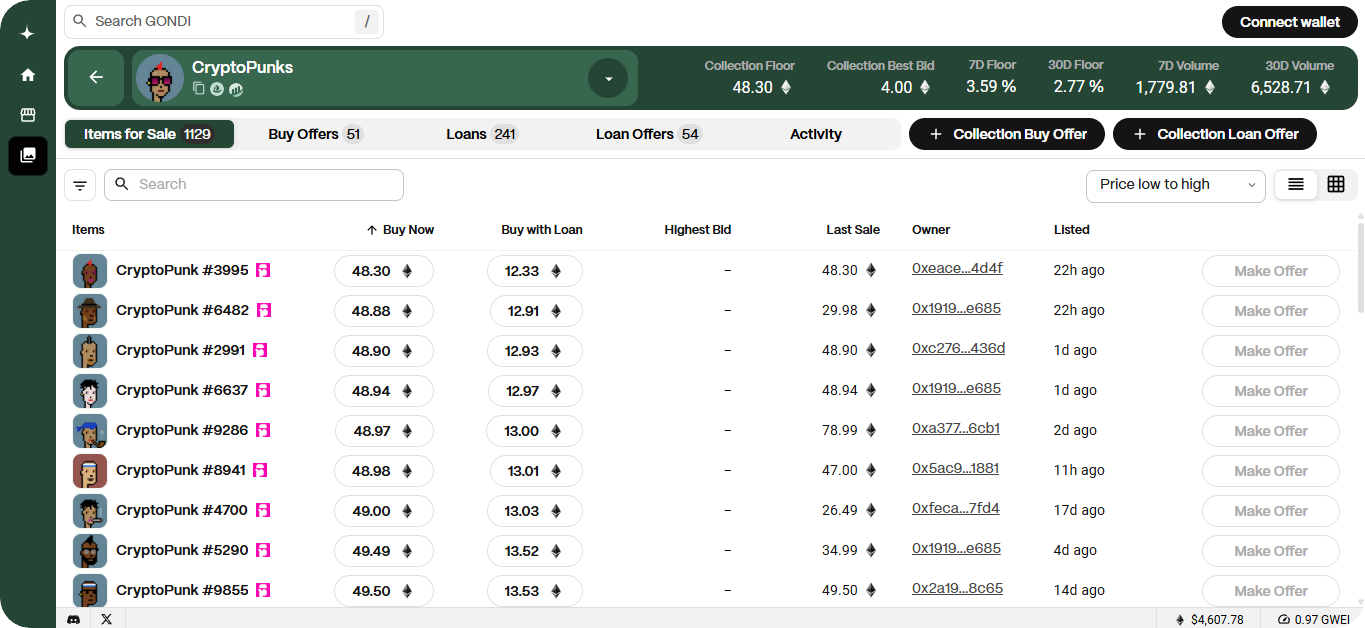Click the Connect wallet button
Image resolution: width=1365 pixels, height=628 pixels.
pyautogui.click(x=1289, y=22)
